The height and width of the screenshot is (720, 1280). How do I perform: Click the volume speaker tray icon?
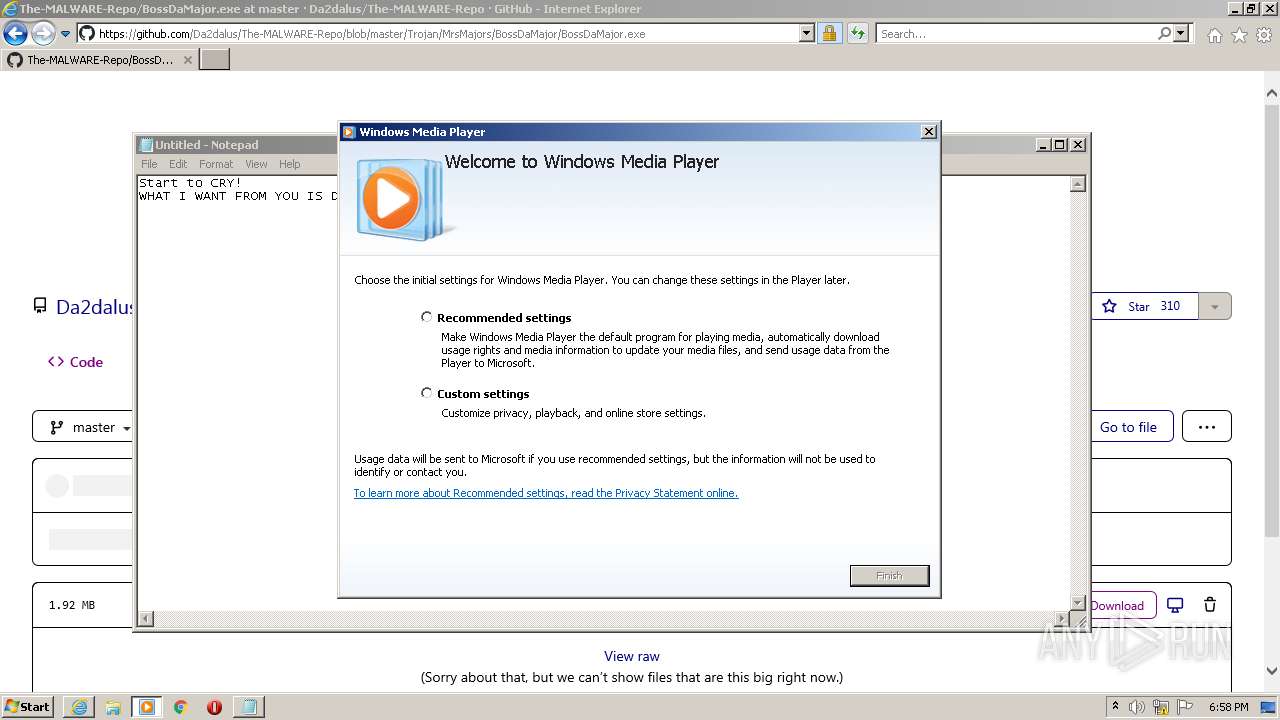coord(1137,707)
